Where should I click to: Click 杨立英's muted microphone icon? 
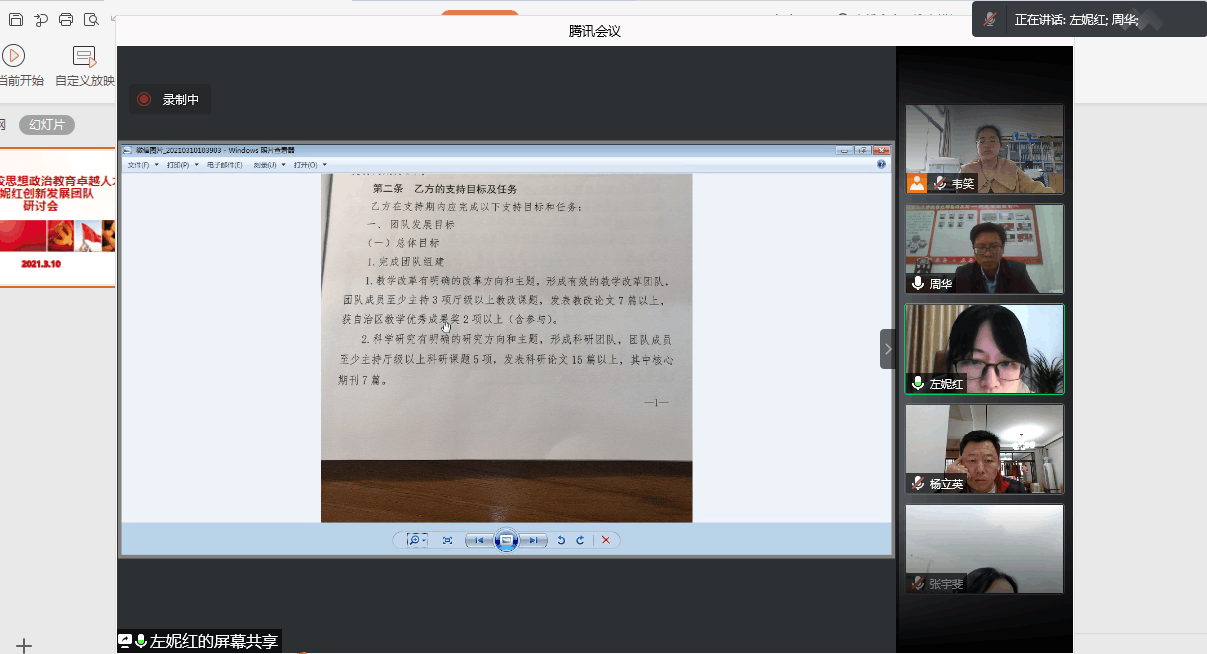(918, 483)
